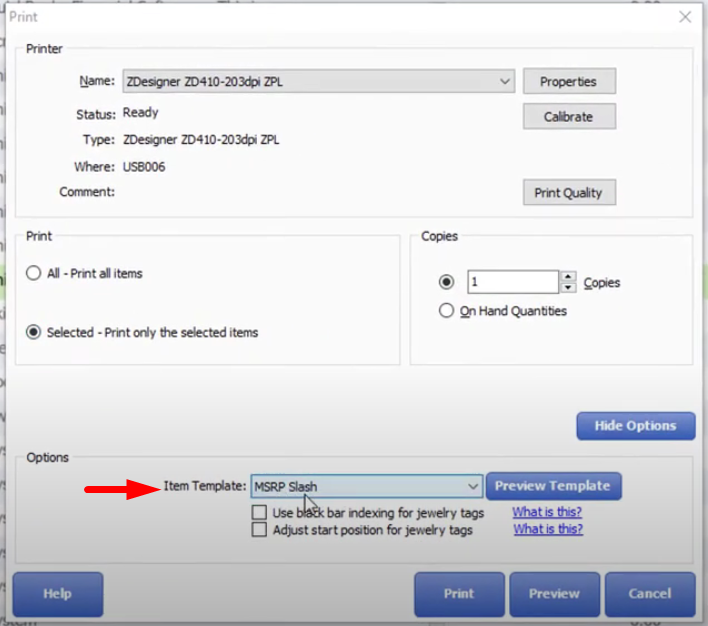This screenshot has height=626, width=708.
Task: Click the Help button
Action: pos(58,594)
